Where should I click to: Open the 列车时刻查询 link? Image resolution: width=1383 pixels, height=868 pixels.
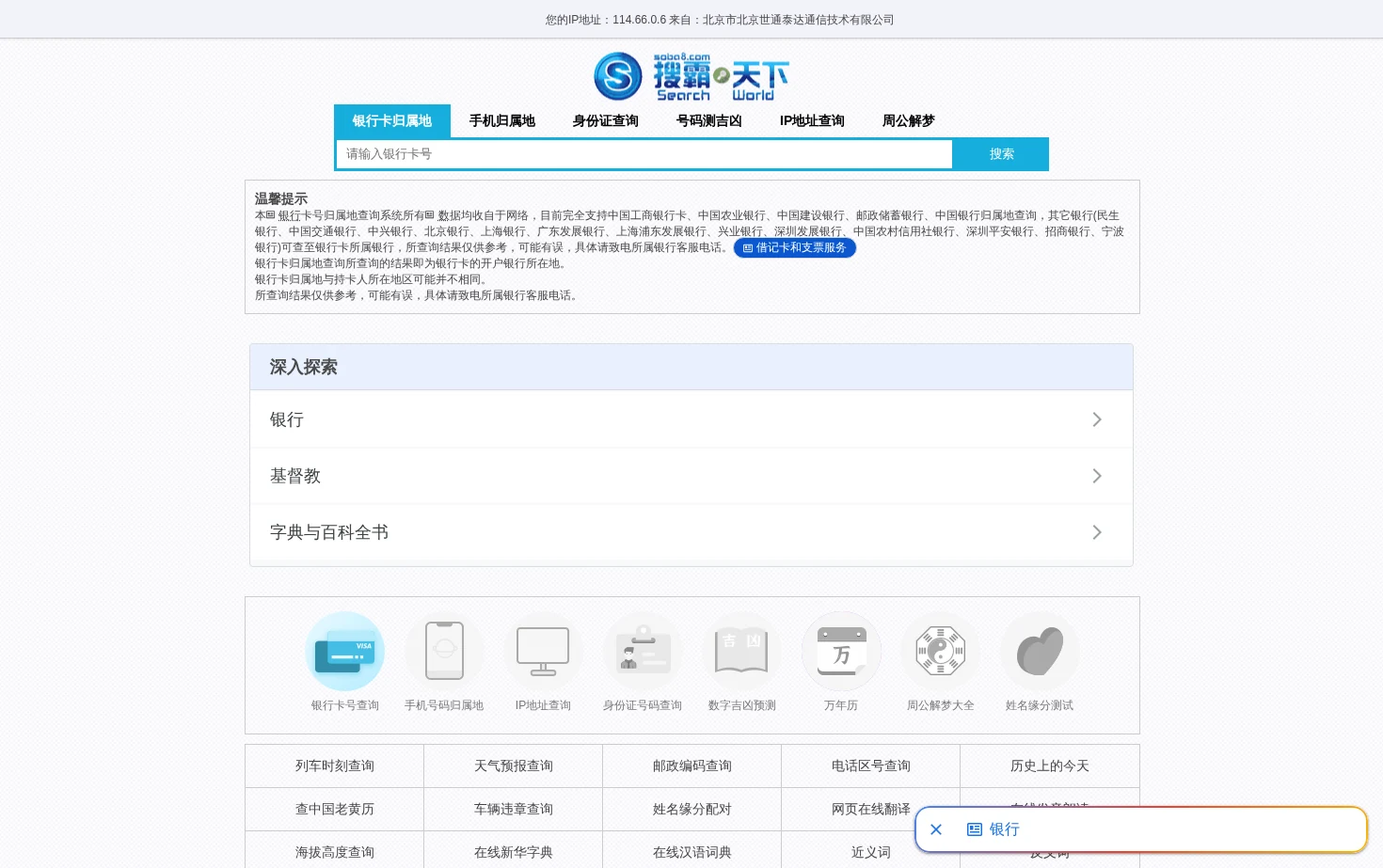[x=335, y=766]
